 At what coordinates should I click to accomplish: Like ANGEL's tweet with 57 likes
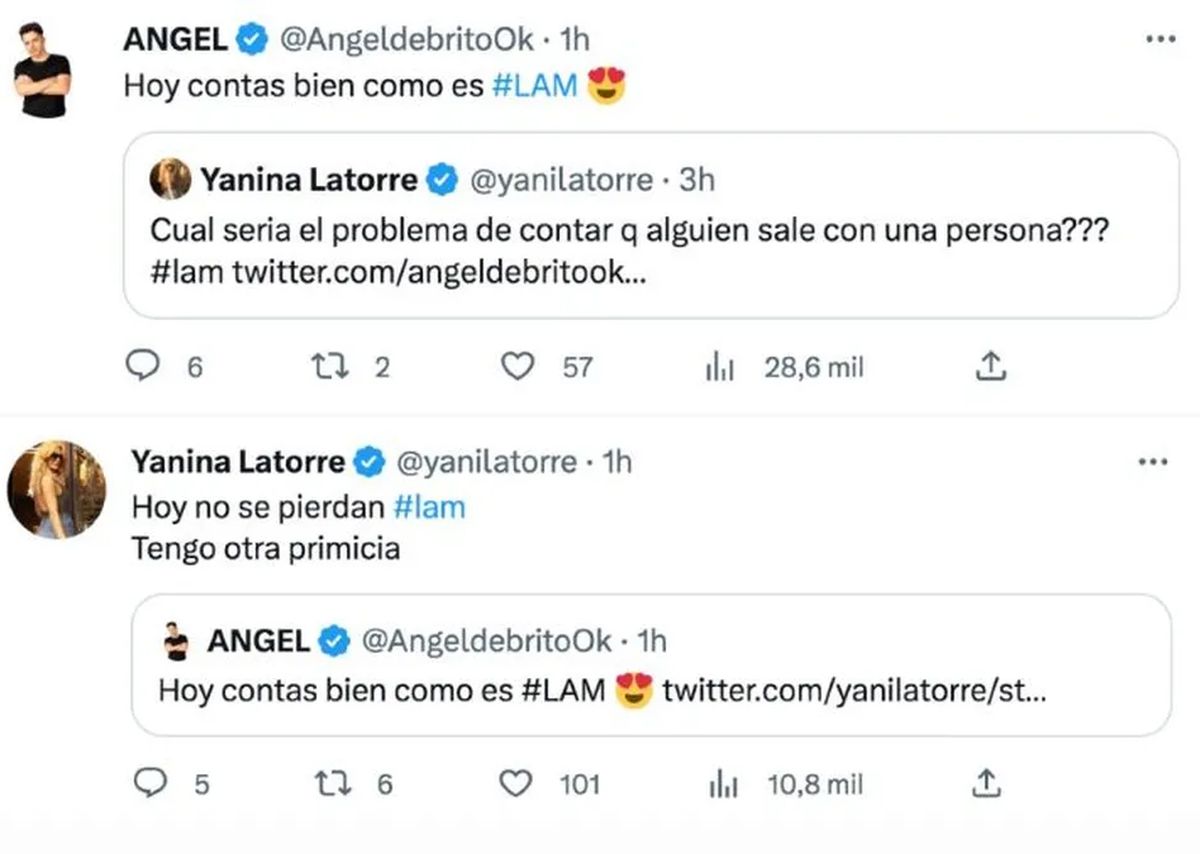click(517, 368)
